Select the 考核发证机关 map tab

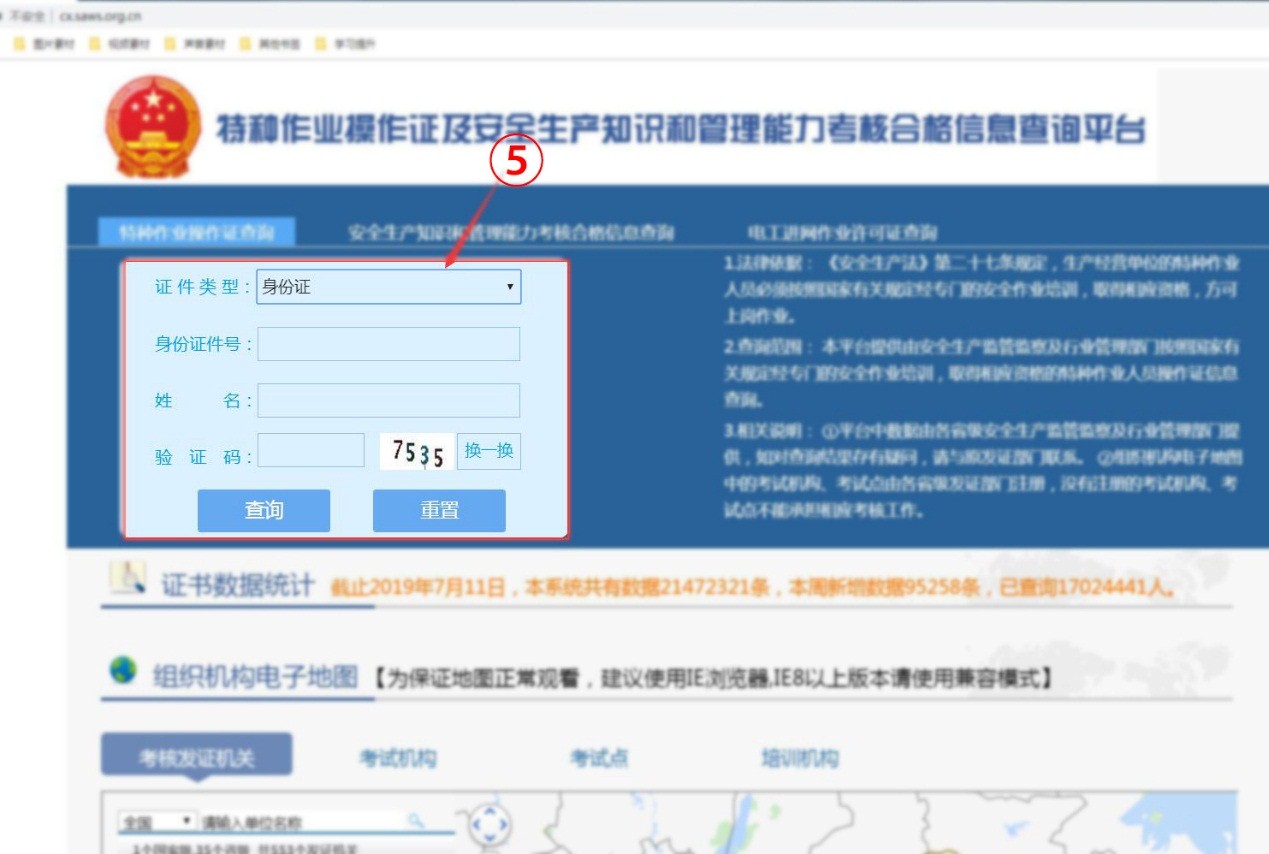click(x=197, y=757)
